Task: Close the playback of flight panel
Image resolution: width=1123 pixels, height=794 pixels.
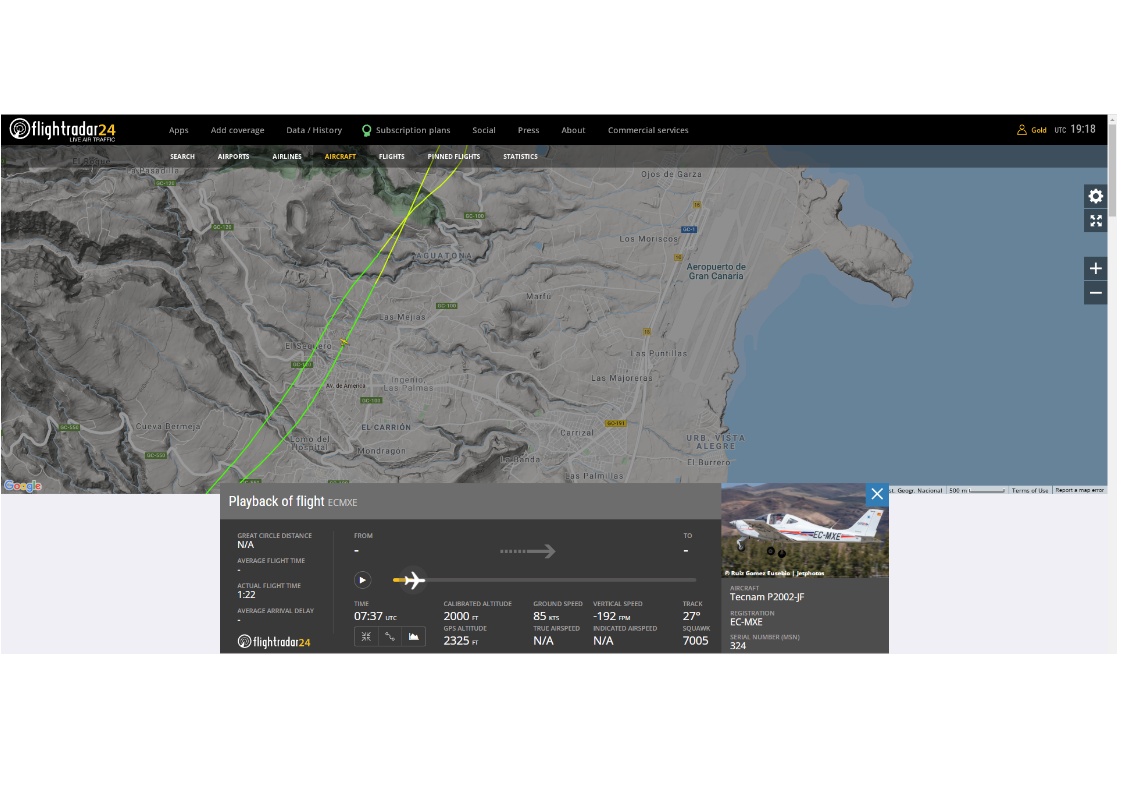Action: [x=877, y=494]
